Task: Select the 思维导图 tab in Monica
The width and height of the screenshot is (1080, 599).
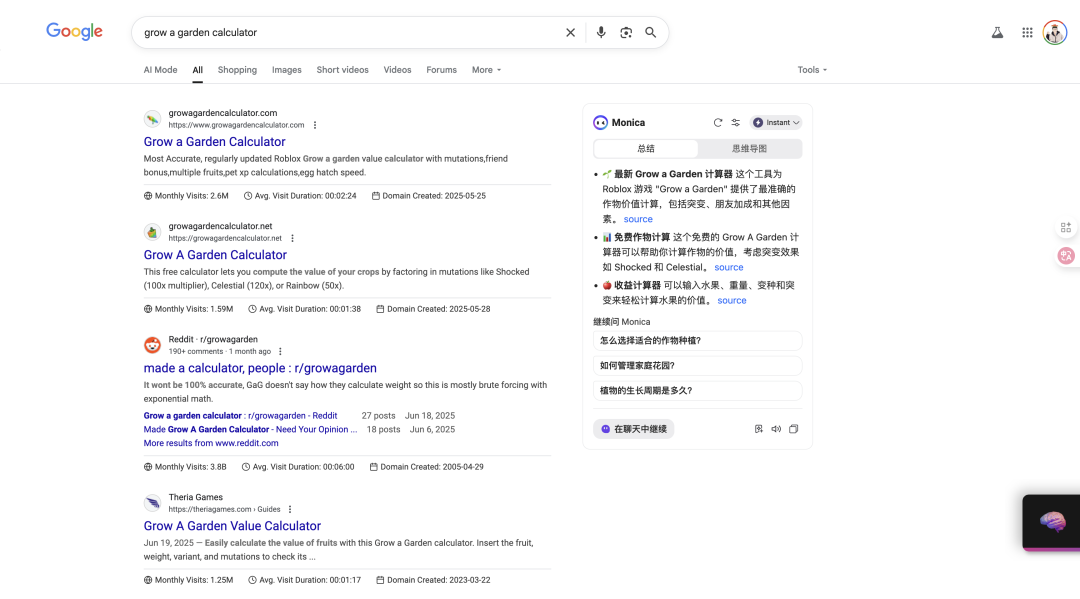Action: 749,149
